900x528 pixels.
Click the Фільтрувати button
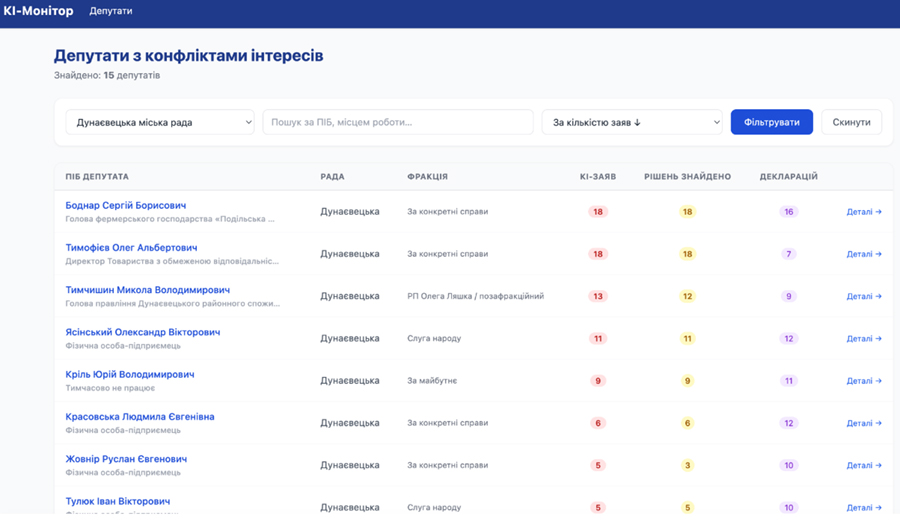coord(771,122)
